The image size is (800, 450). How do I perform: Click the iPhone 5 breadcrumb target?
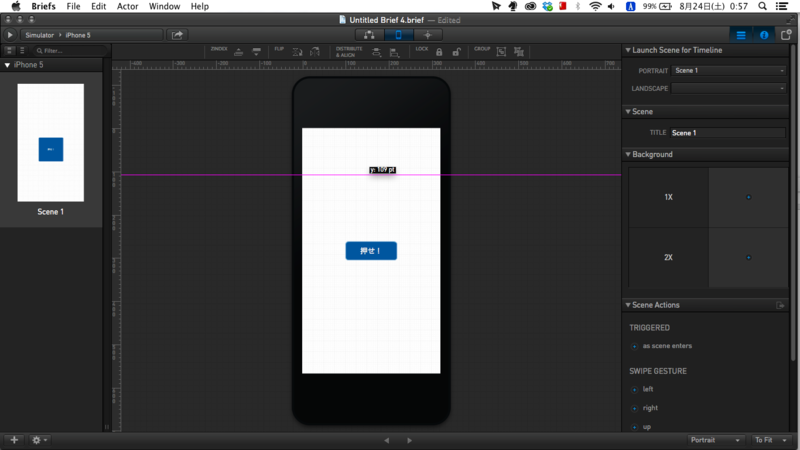click(x=78, y=35)
